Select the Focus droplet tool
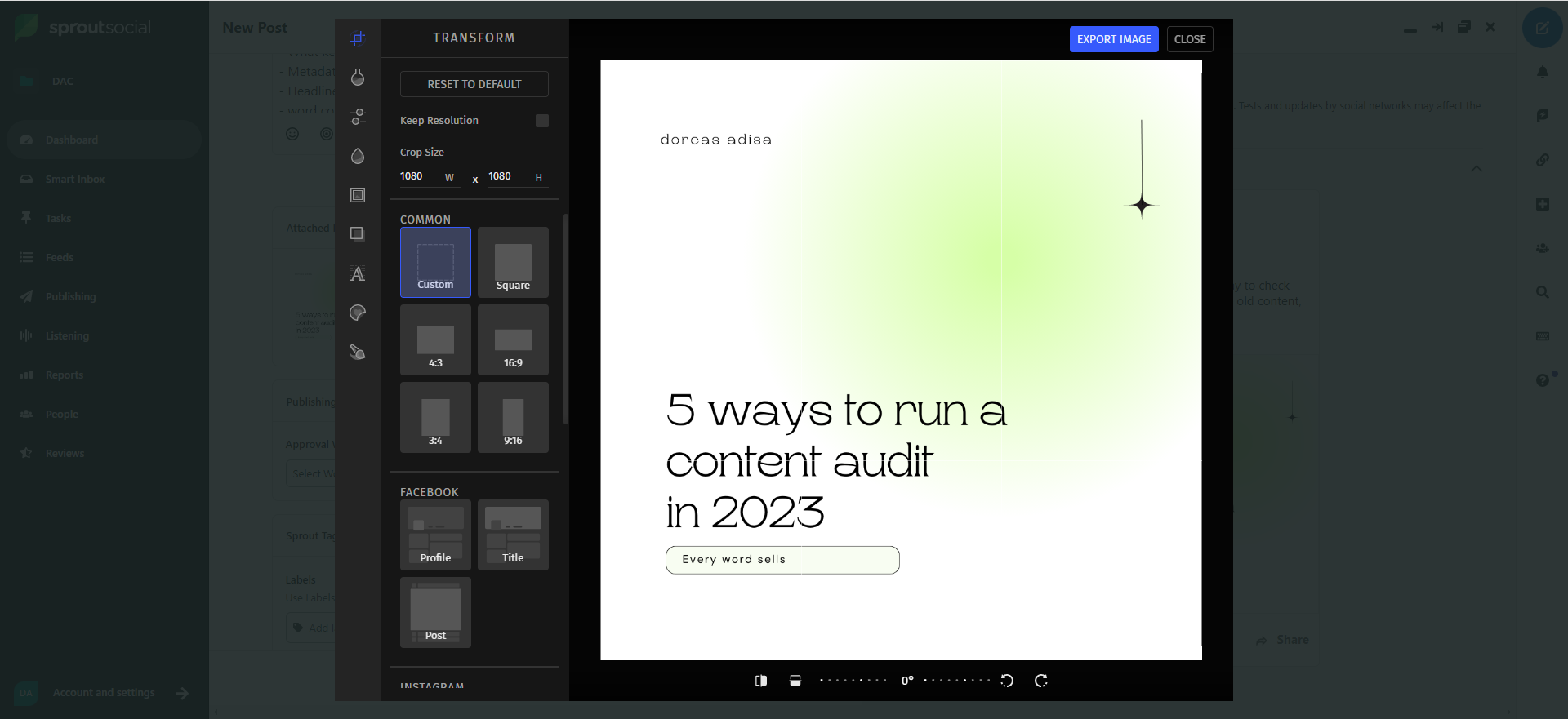The image size is (1568, 719). [358, 156]
